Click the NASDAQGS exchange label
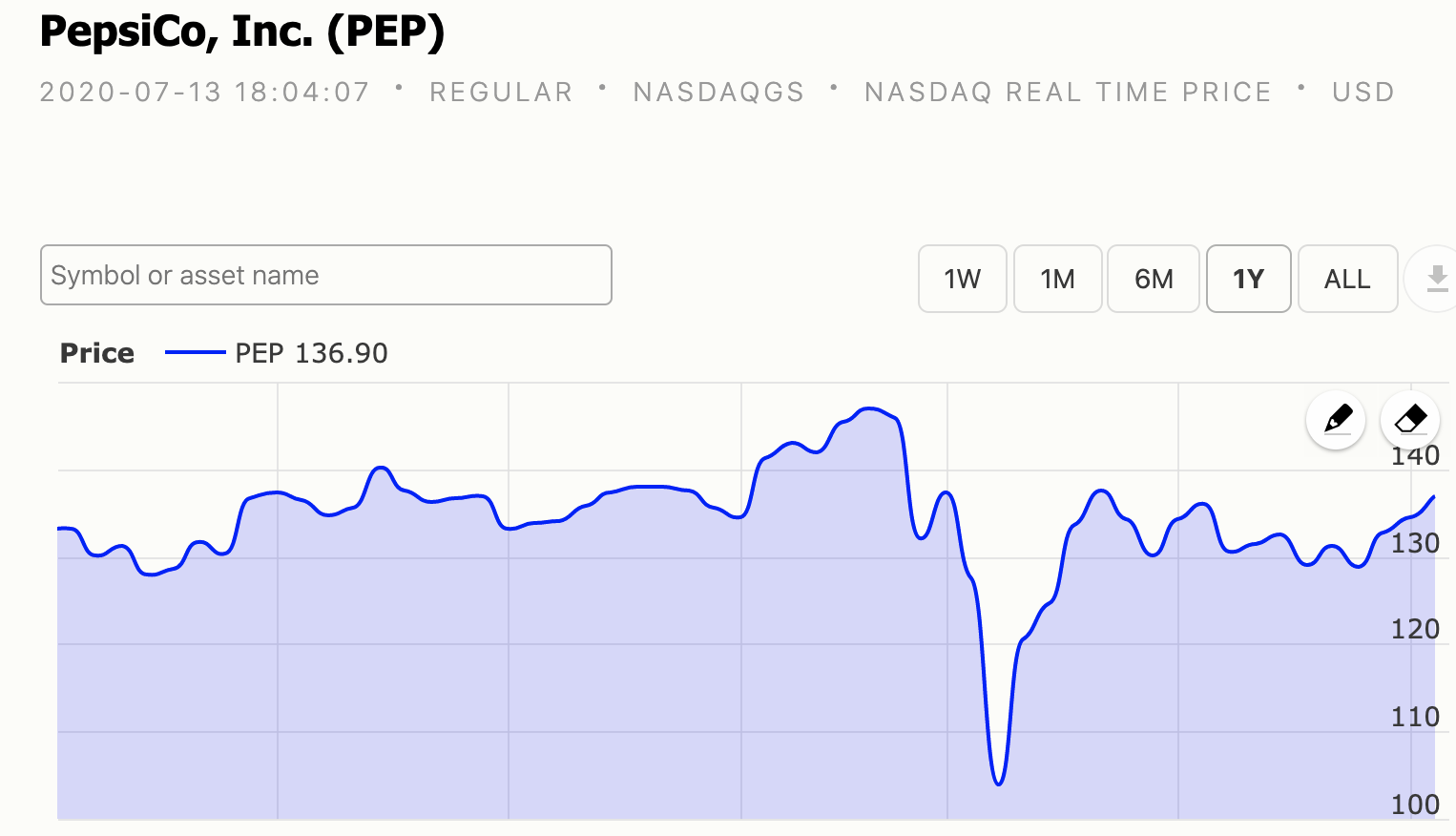The image size is (1456, 836). coord(719,92)
